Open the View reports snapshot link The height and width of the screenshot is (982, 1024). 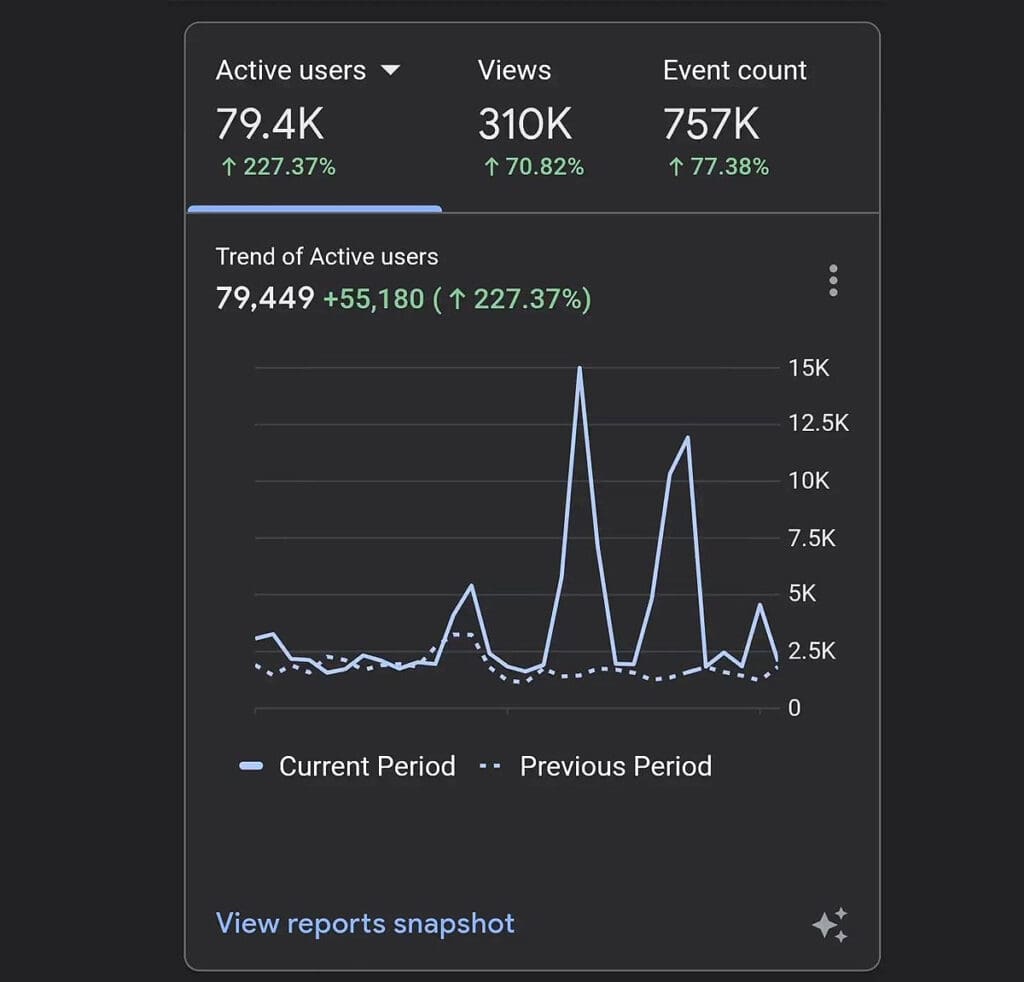(x=365, y=923)
